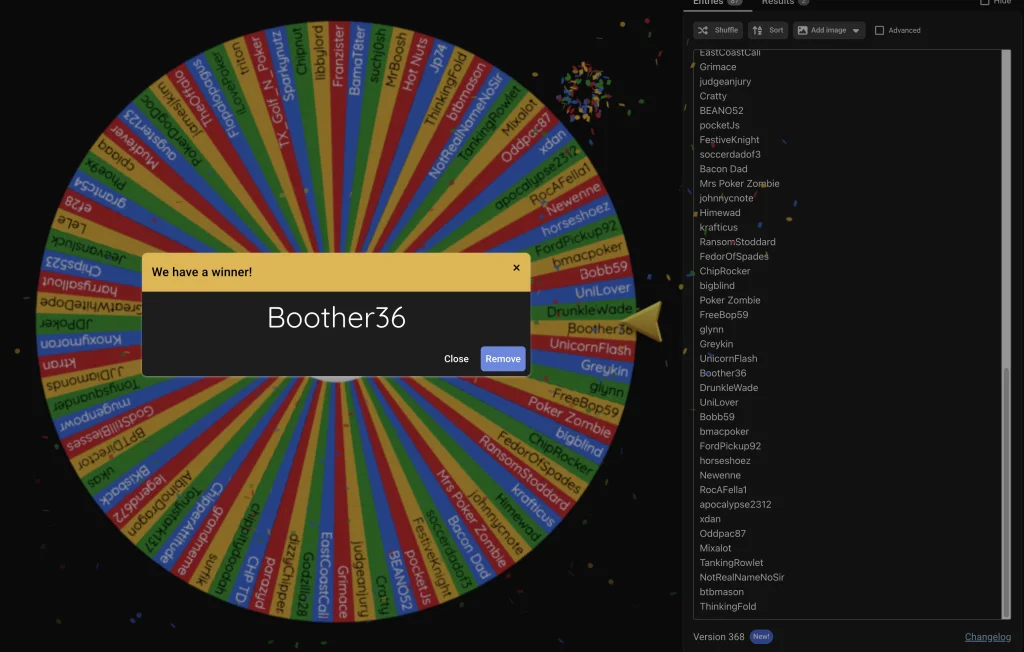Open the Add image dropdown

[x=828, y=30]
